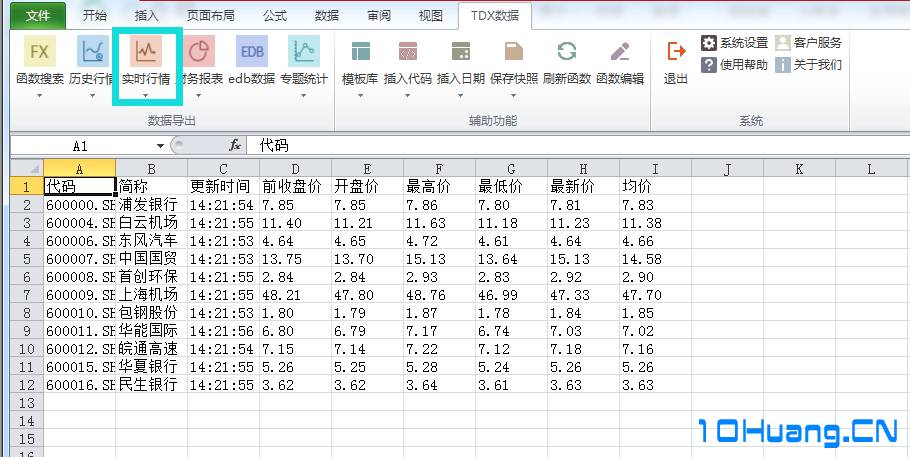Image resolution: width=910 pixels, height=457 pixels.
Task: Expand the 历史行情 dropdown arrow
Action: tap(93, 96)
